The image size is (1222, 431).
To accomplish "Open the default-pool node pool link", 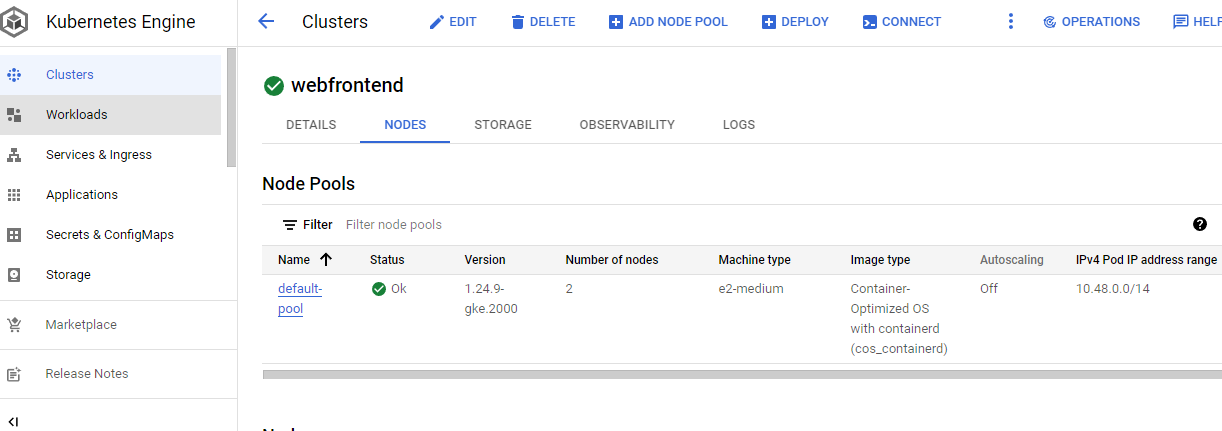I will coord(300,299).
